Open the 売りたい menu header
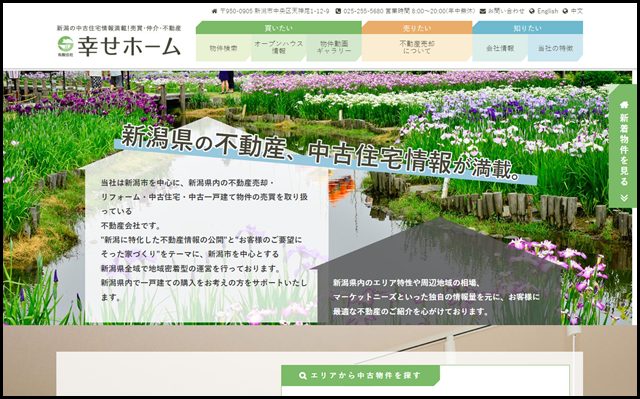 (x=417, y=28)
